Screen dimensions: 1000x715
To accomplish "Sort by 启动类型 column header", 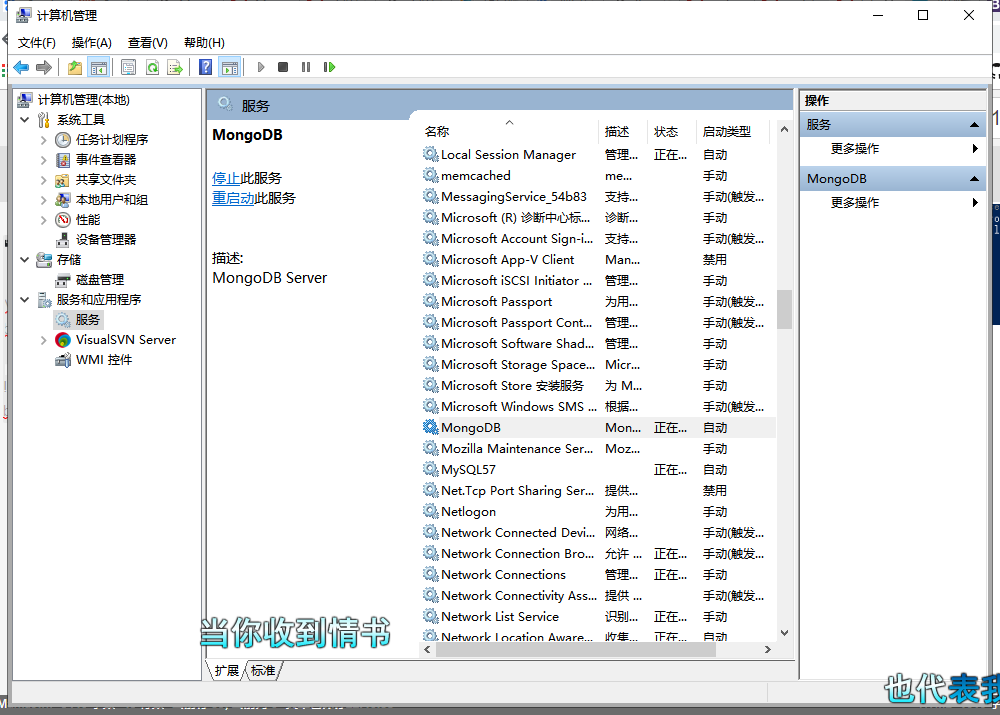I will pyautogui.click(x=733, y=131).
